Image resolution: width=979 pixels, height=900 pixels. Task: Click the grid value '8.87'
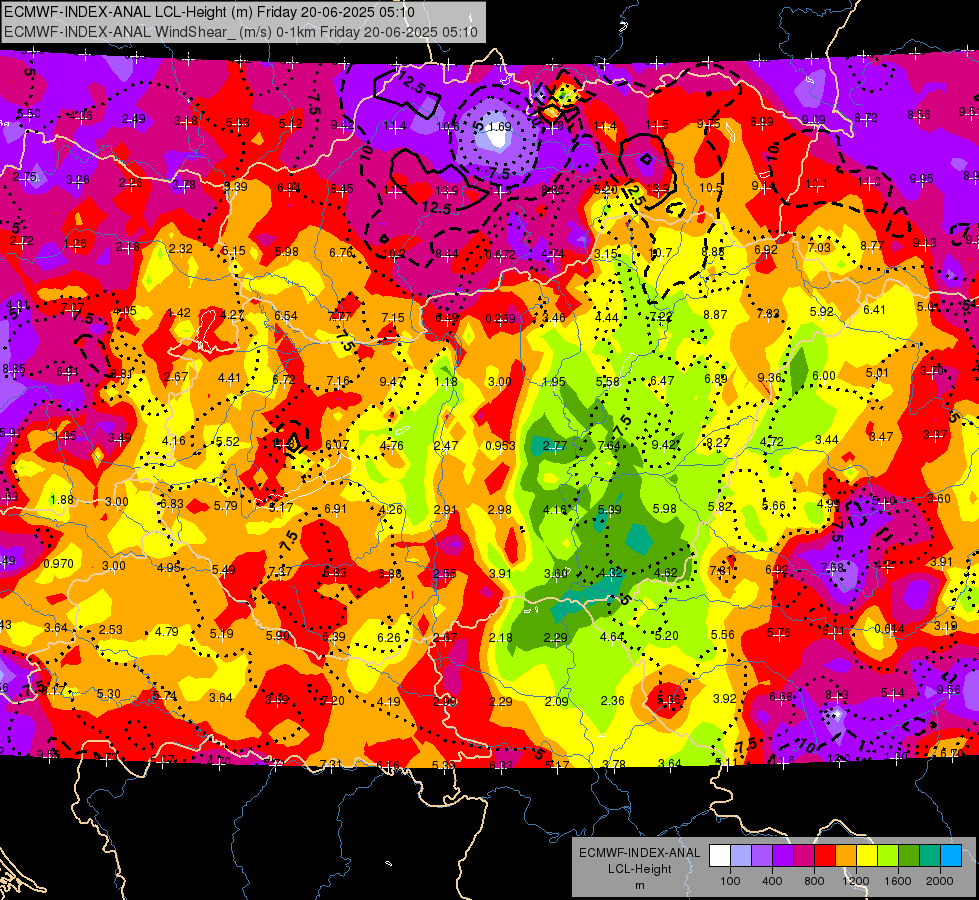click(x=715, y=314)
